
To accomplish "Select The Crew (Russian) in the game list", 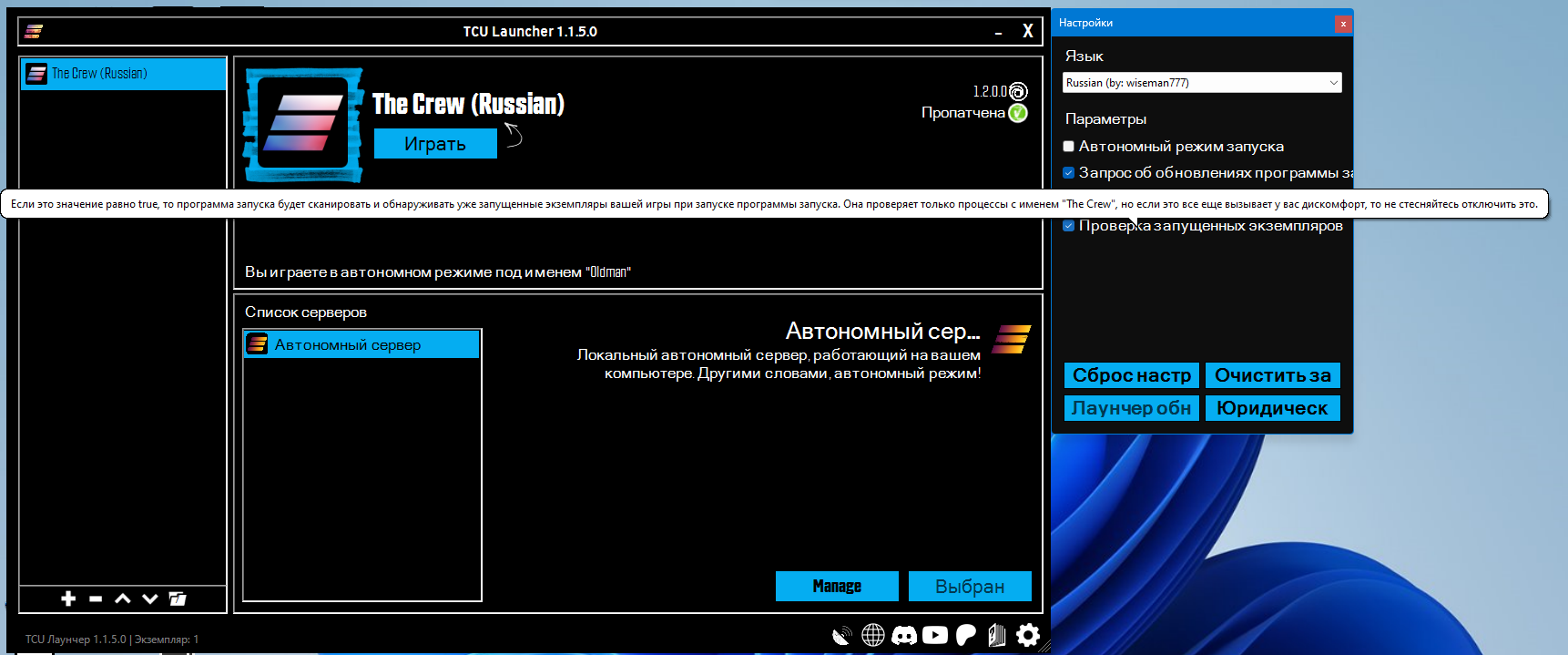I will (x=123, y=74).
